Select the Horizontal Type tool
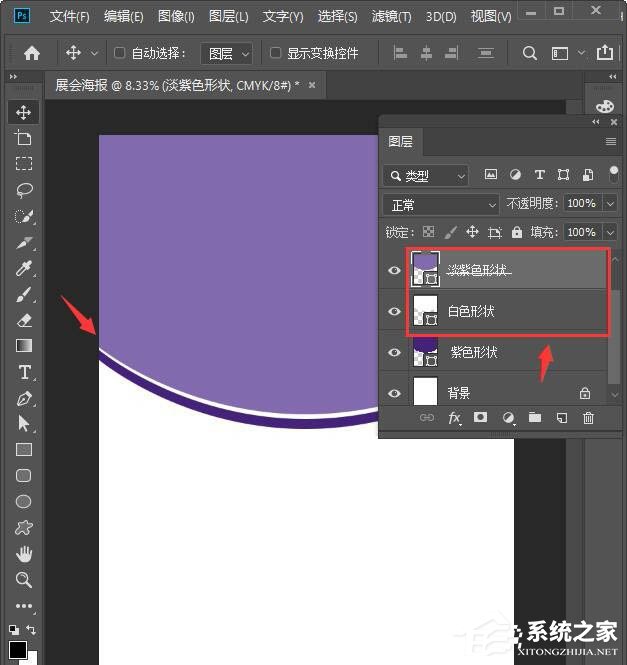627x665 pixels. [24, 372]
